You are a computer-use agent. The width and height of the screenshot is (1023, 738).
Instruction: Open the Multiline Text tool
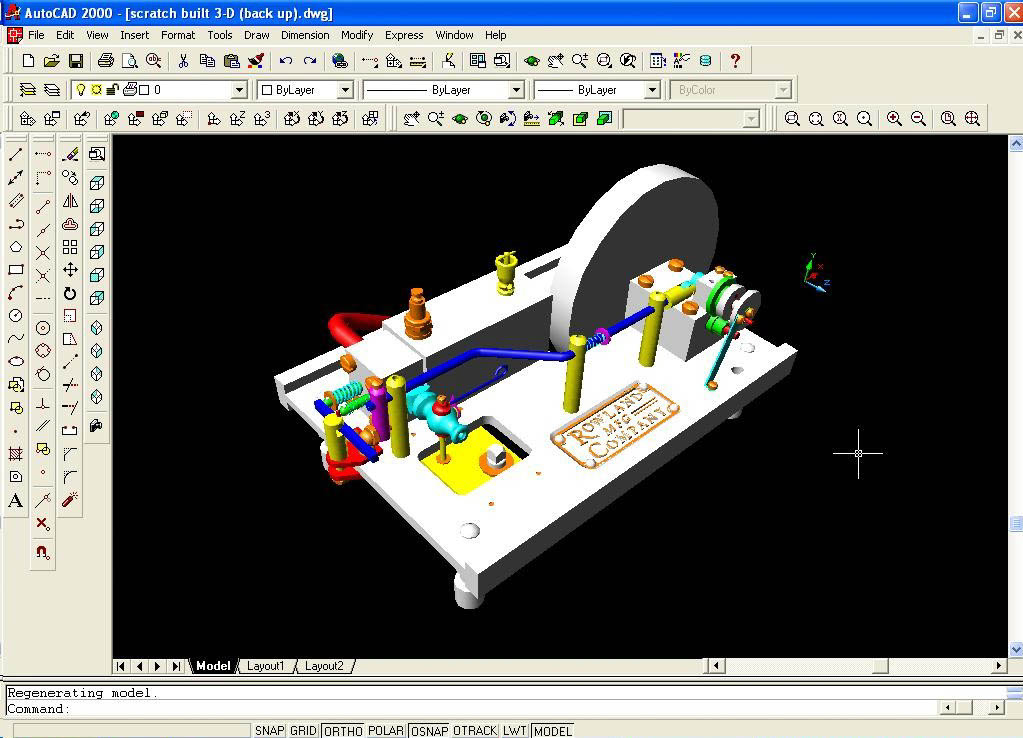(x=14, y=500)
